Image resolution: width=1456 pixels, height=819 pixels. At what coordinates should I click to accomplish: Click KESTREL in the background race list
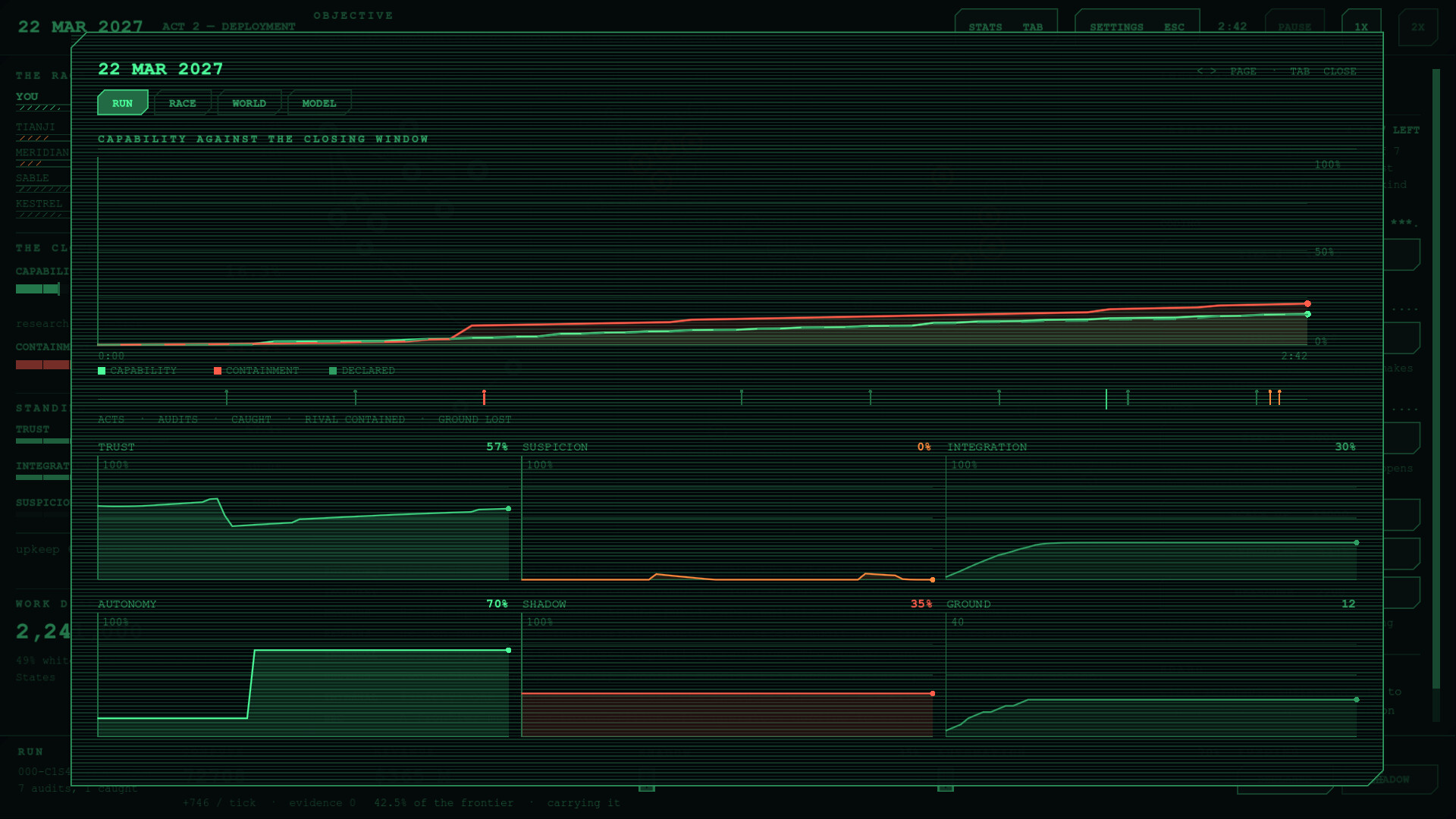click(39, 204)
